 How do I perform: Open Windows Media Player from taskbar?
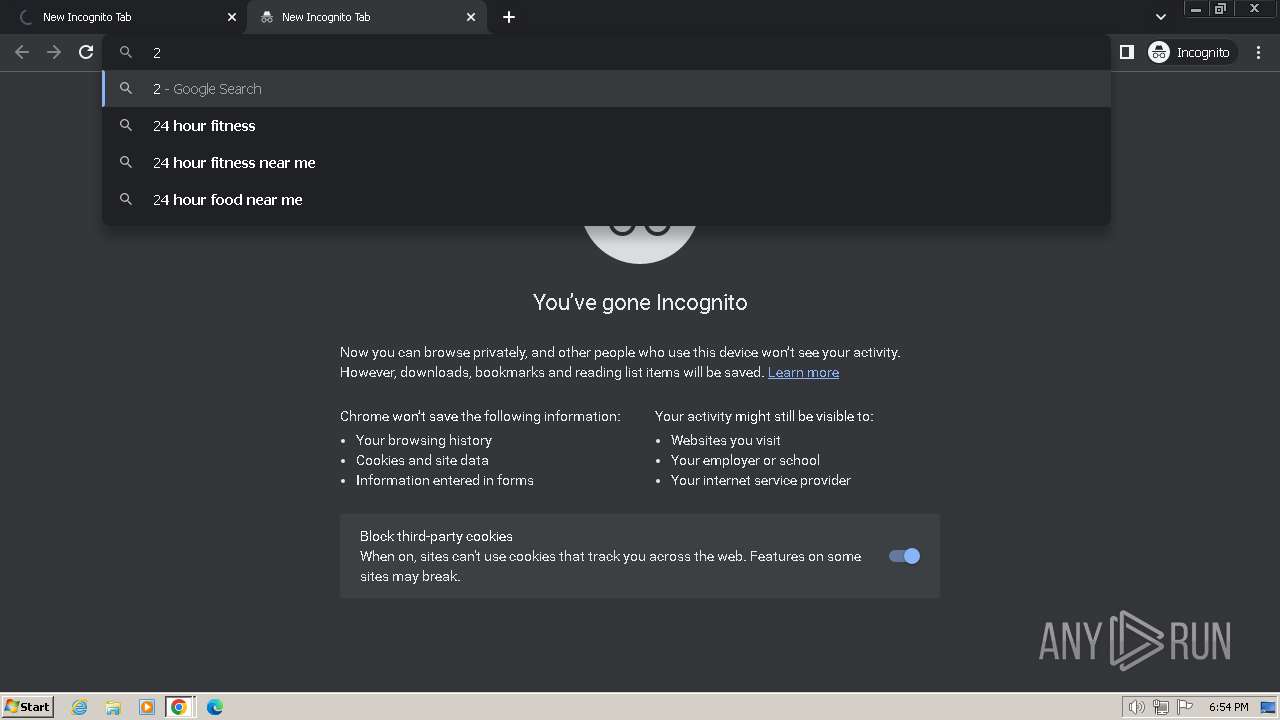[x=146, y=707]
